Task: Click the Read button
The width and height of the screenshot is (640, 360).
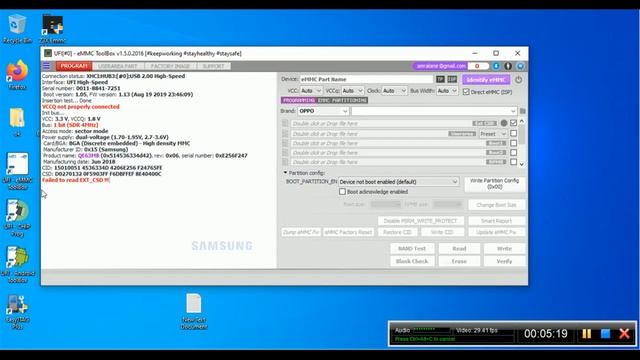Action: [x=459, y=249]
